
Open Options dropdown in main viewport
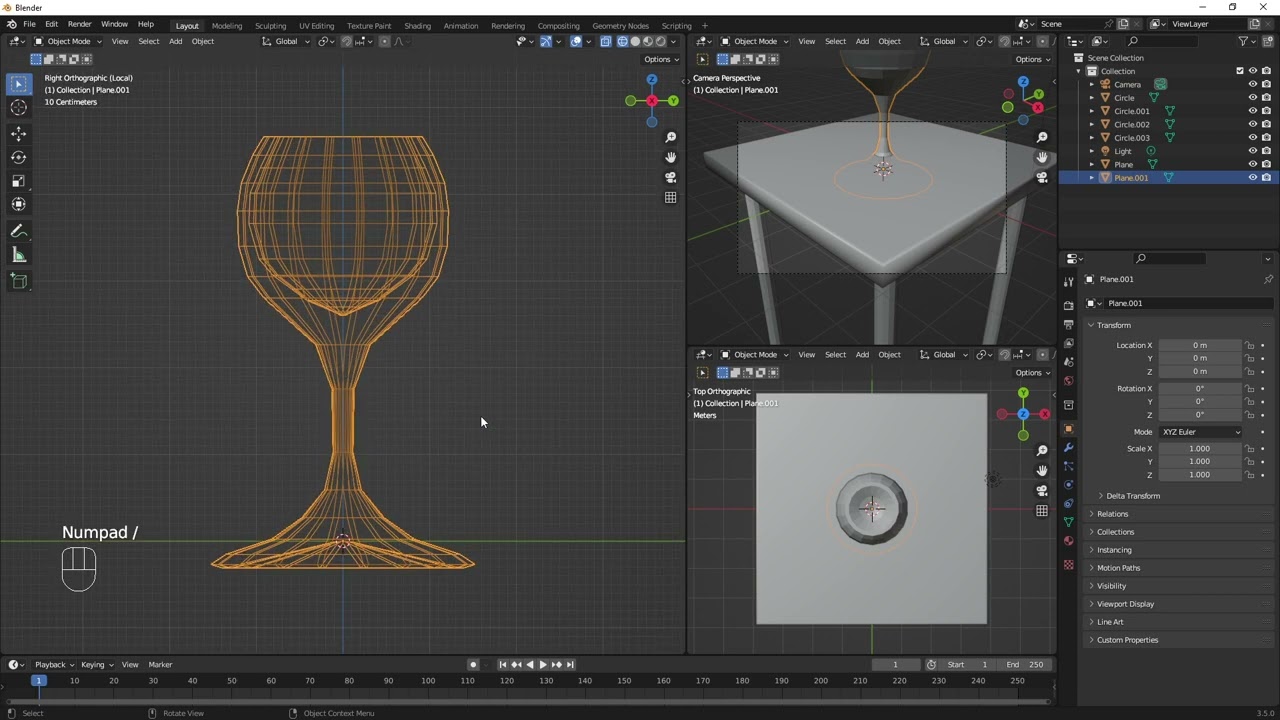662,60
